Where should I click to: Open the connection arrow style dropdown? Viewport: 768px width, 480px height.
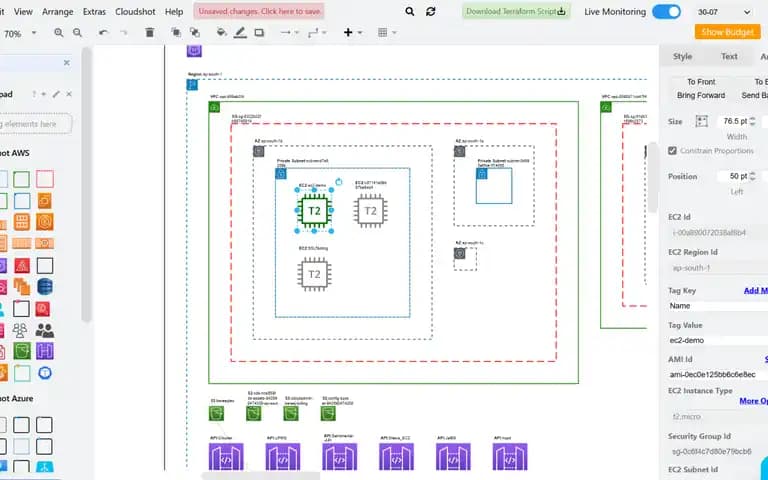289,33
